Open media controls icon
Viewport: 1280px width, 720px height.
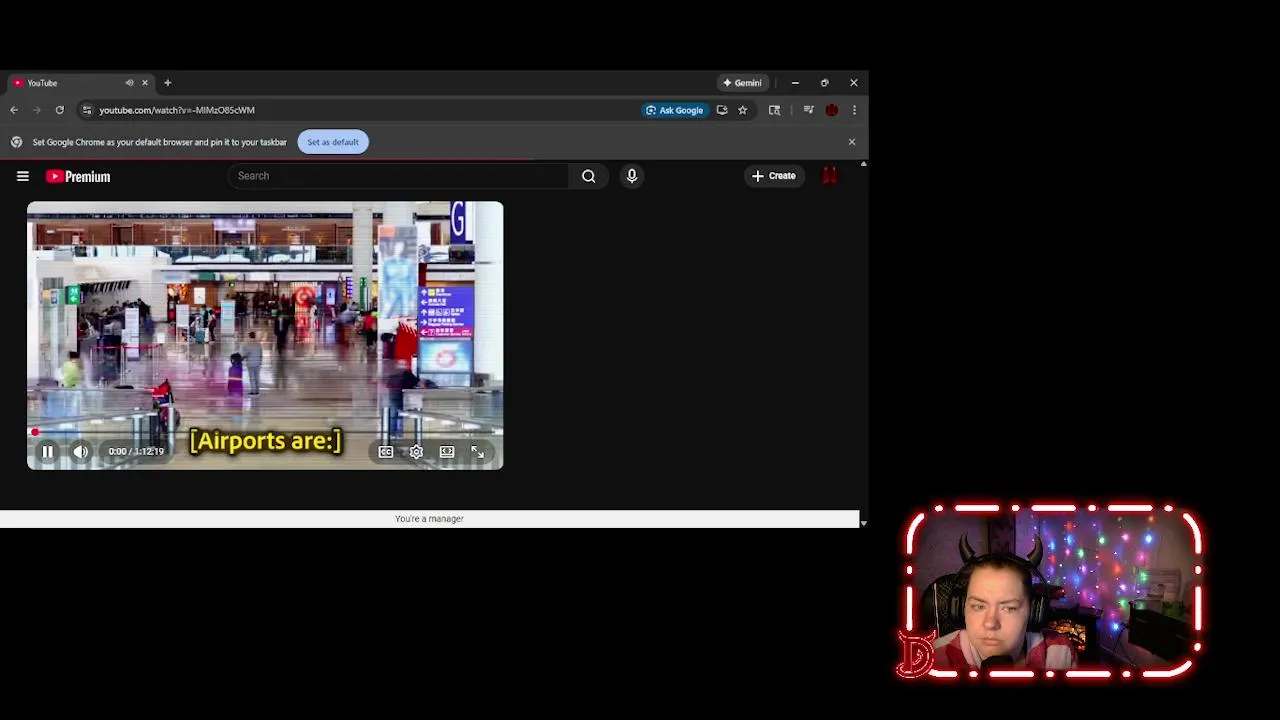pos(809,110)
